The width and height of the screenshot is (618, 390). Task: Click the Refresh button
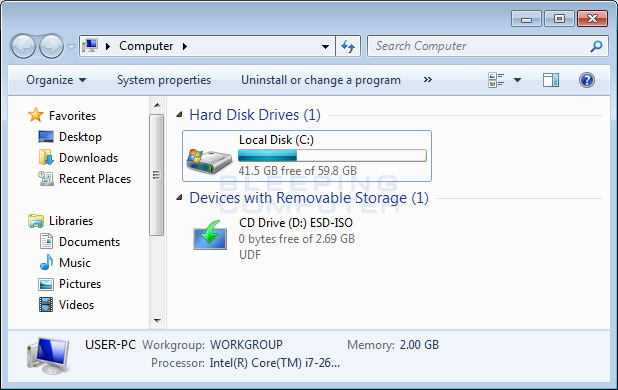348,46
